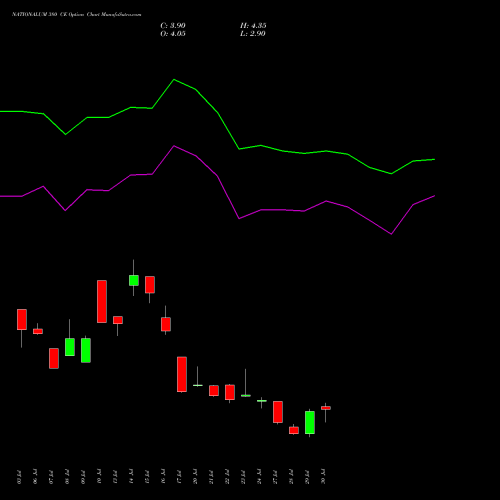Click the '03 Jul' date axis label

pyautogui.click(x=19, y=477)
